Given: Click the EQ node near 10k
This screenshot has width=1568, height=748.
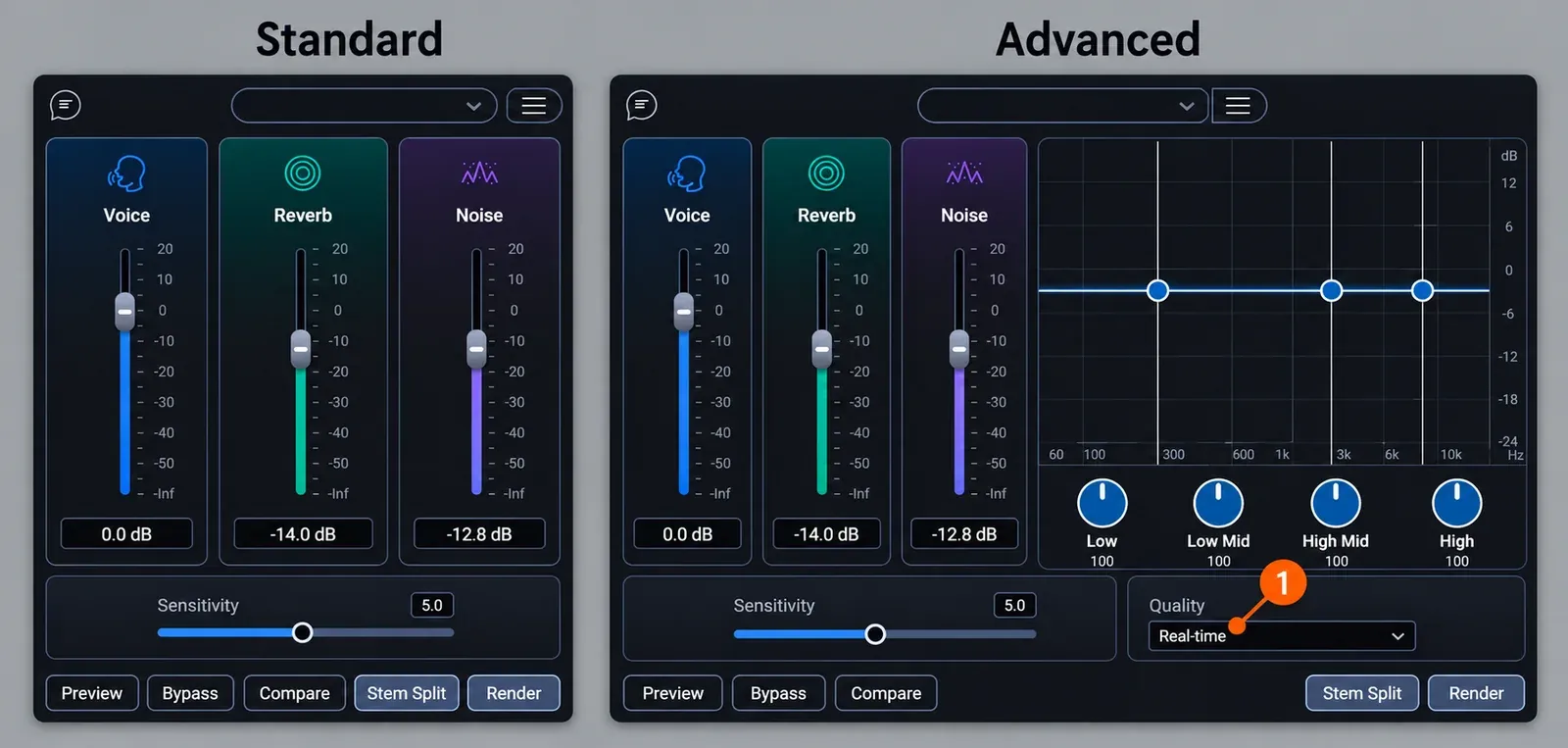Looking at the screenshot, I should pos(1422,290).
